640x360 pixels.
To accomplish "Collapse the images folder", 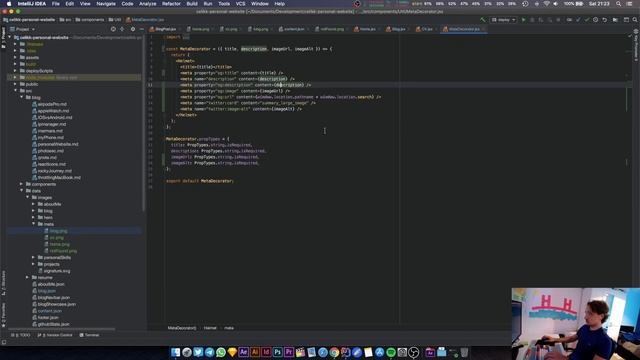I will 28,198.
